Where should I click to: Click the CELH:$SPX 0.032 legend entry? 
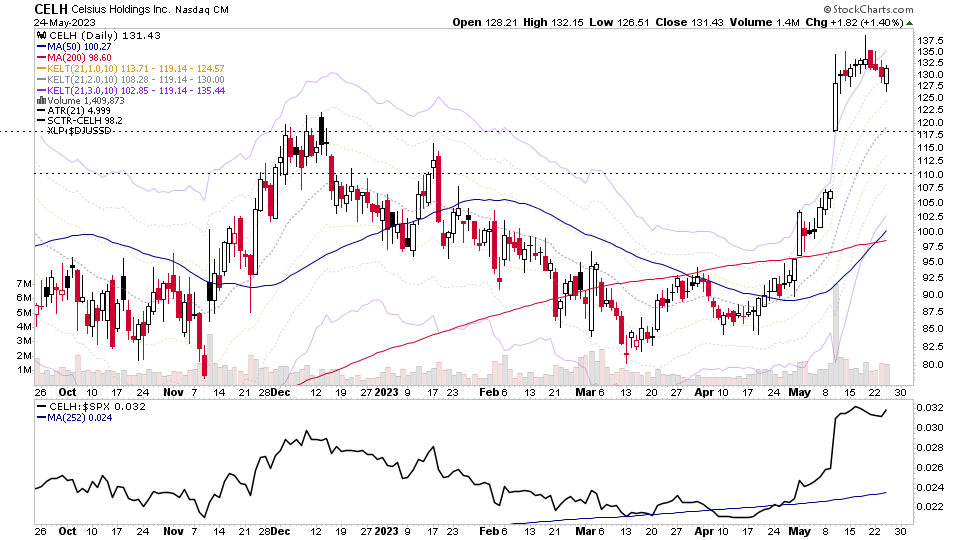click(x=97, y=407)
